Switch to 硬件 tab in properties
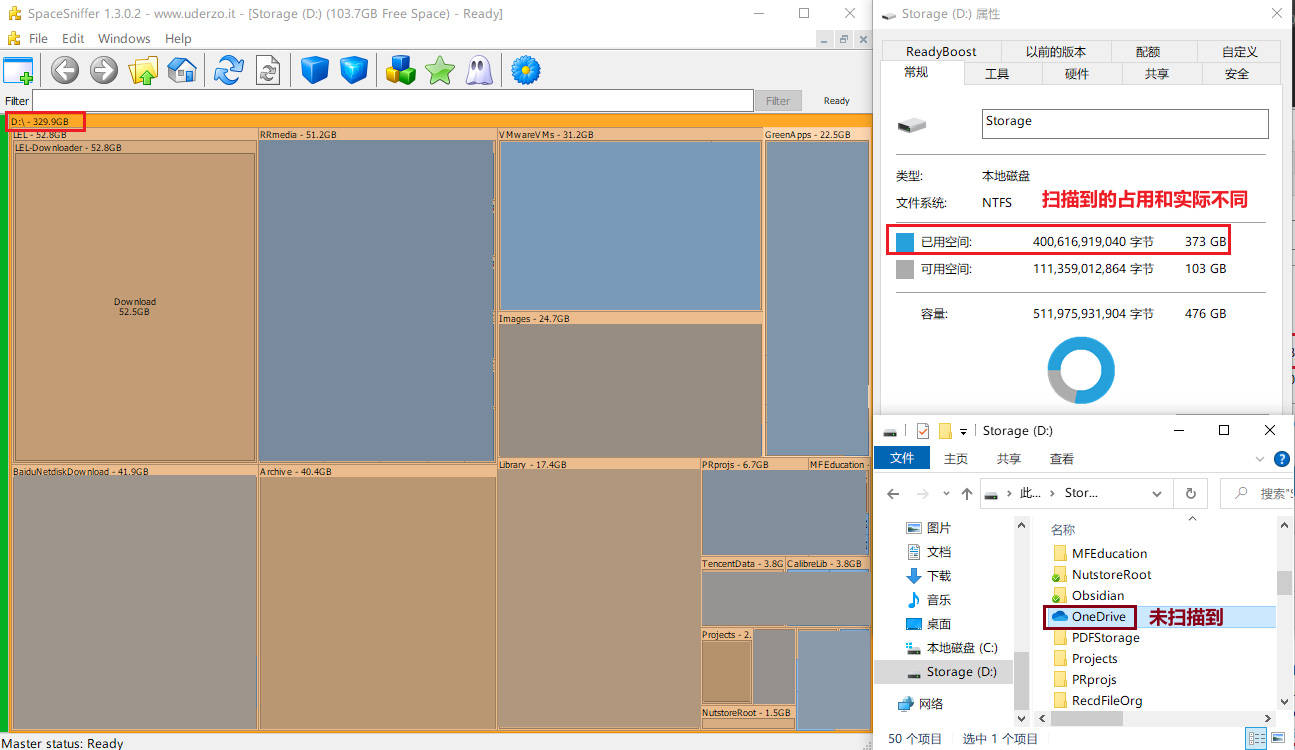 click(x=1077, y=74)
